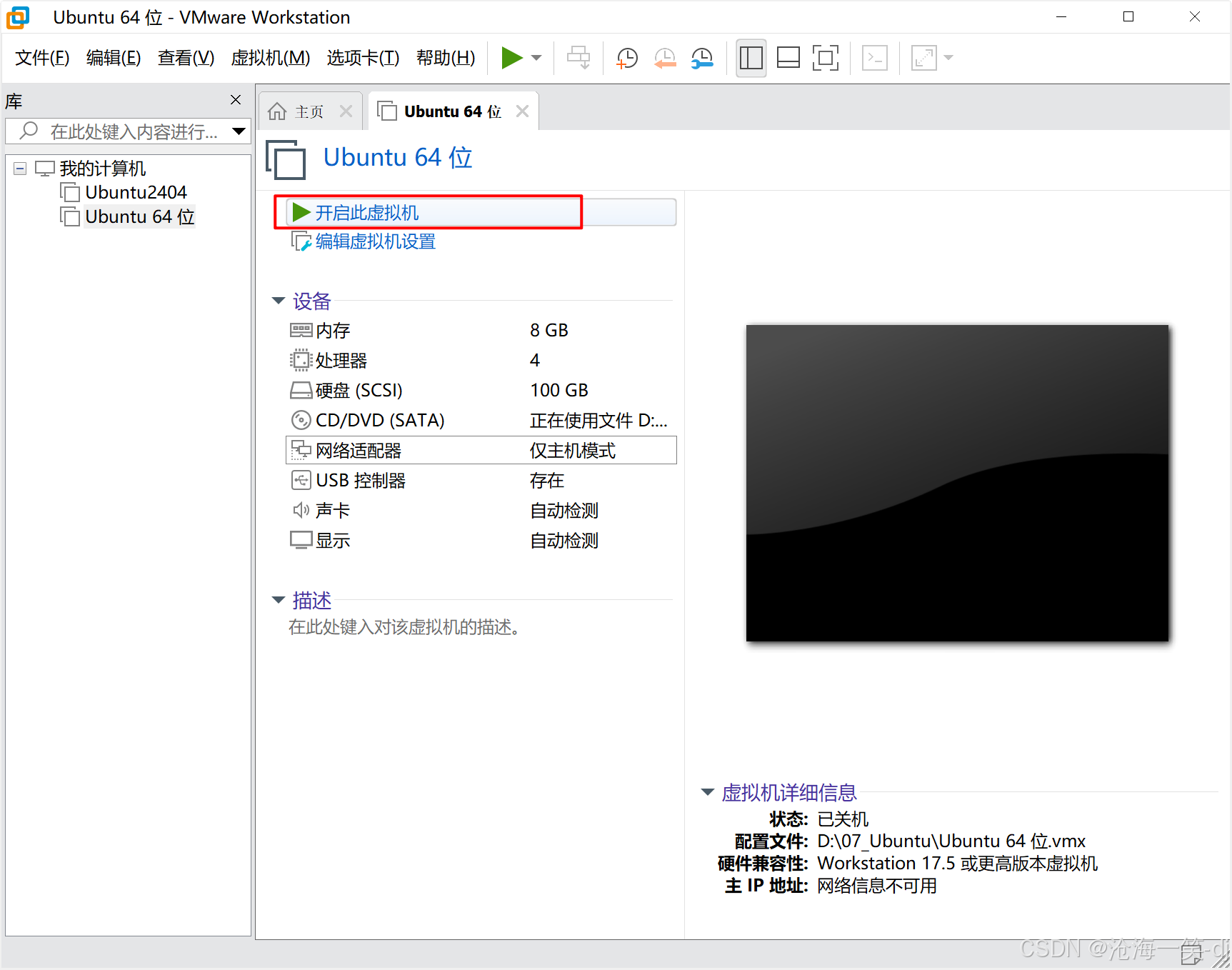Take a snapshot via clock-plus icon
The height and width of the screenshot is (970, 1232).
click(627, 58)
